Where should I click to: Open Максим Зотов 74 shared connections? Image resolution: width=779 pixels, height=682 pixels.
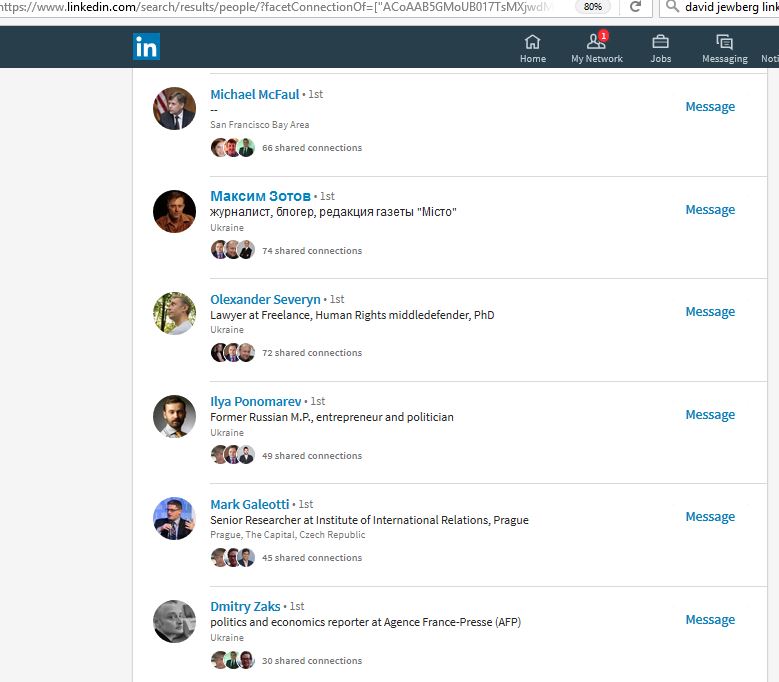tap(312, 251)
